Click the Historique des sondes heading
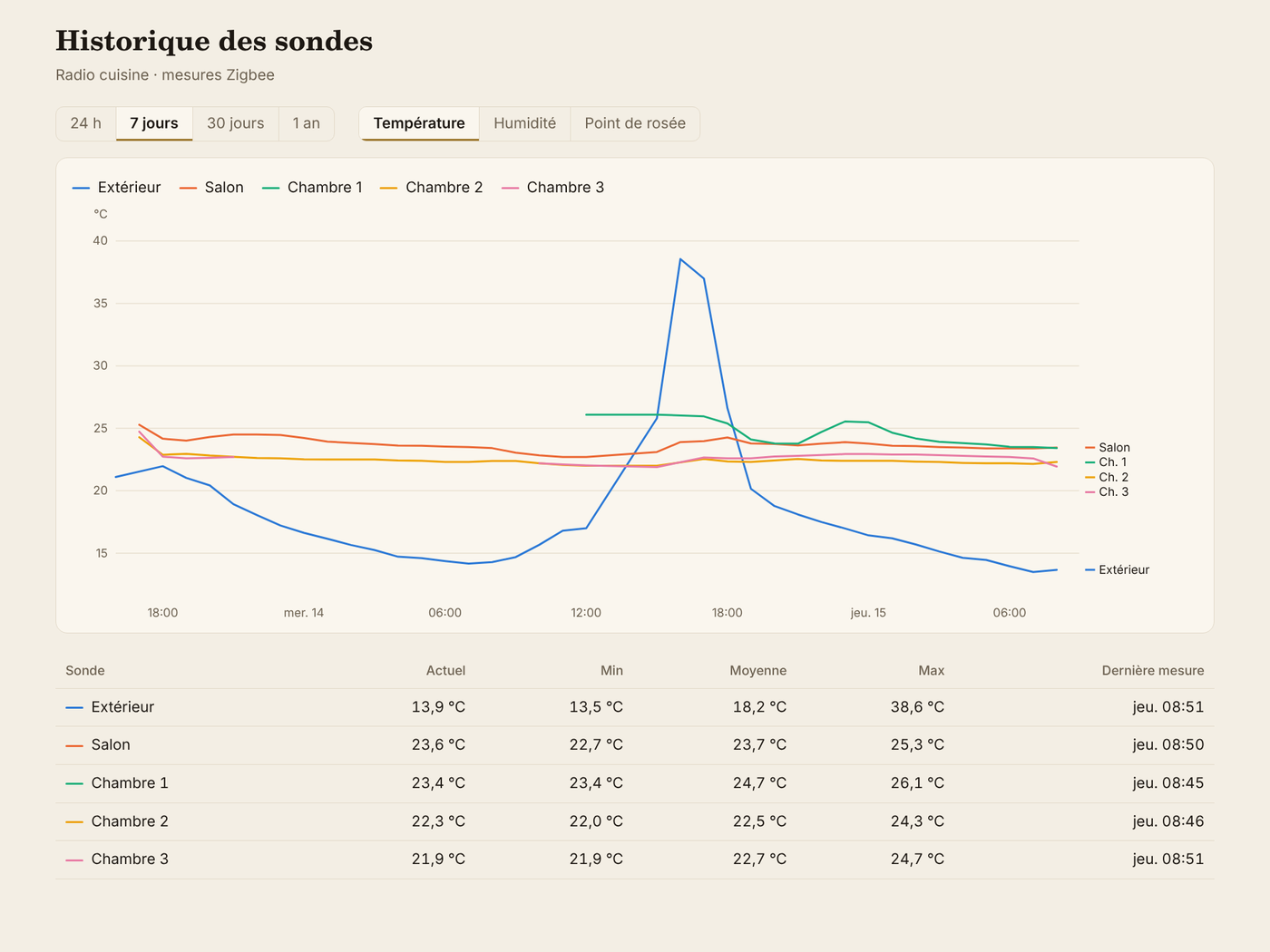Image resolution: width=1270 pixels, height=952 pixels. coord(214,42)
